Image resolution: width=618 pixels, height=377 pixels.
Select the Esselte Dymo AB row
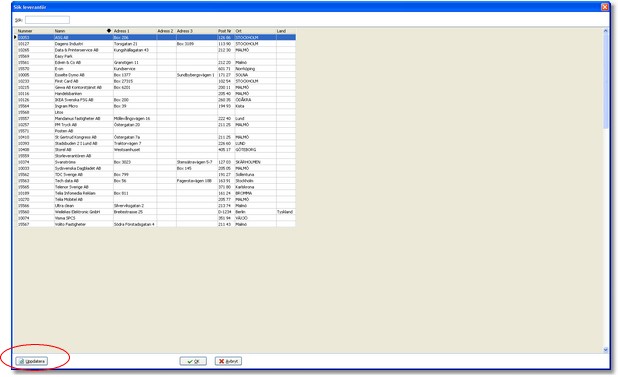point(156,75)
